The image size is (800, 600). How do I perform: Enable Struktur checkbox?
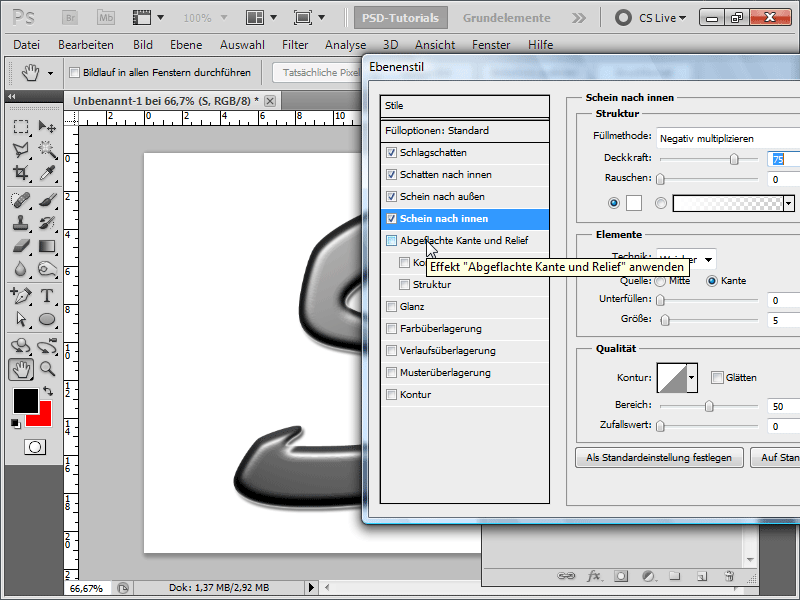tap(404, 284)
